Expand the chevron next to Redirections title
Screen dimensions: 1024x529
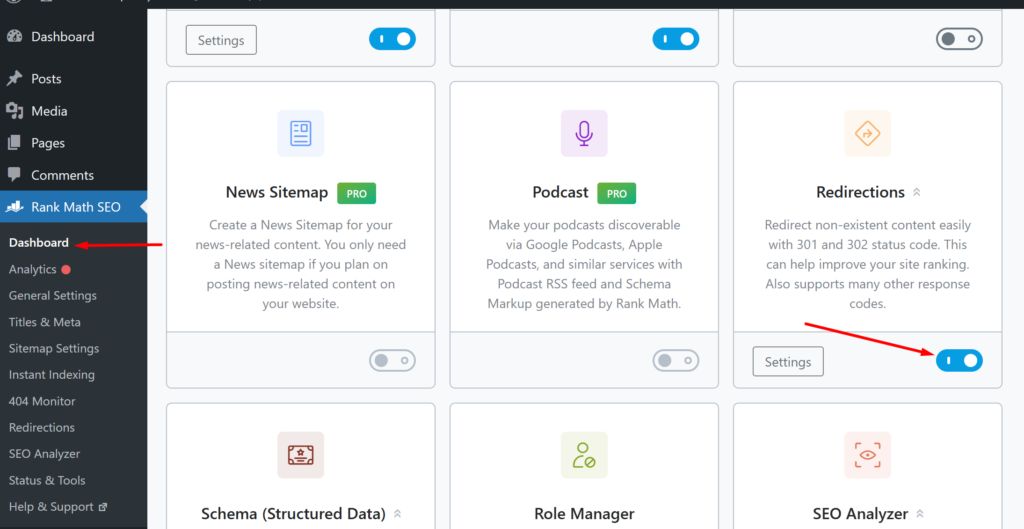point(916,192)
